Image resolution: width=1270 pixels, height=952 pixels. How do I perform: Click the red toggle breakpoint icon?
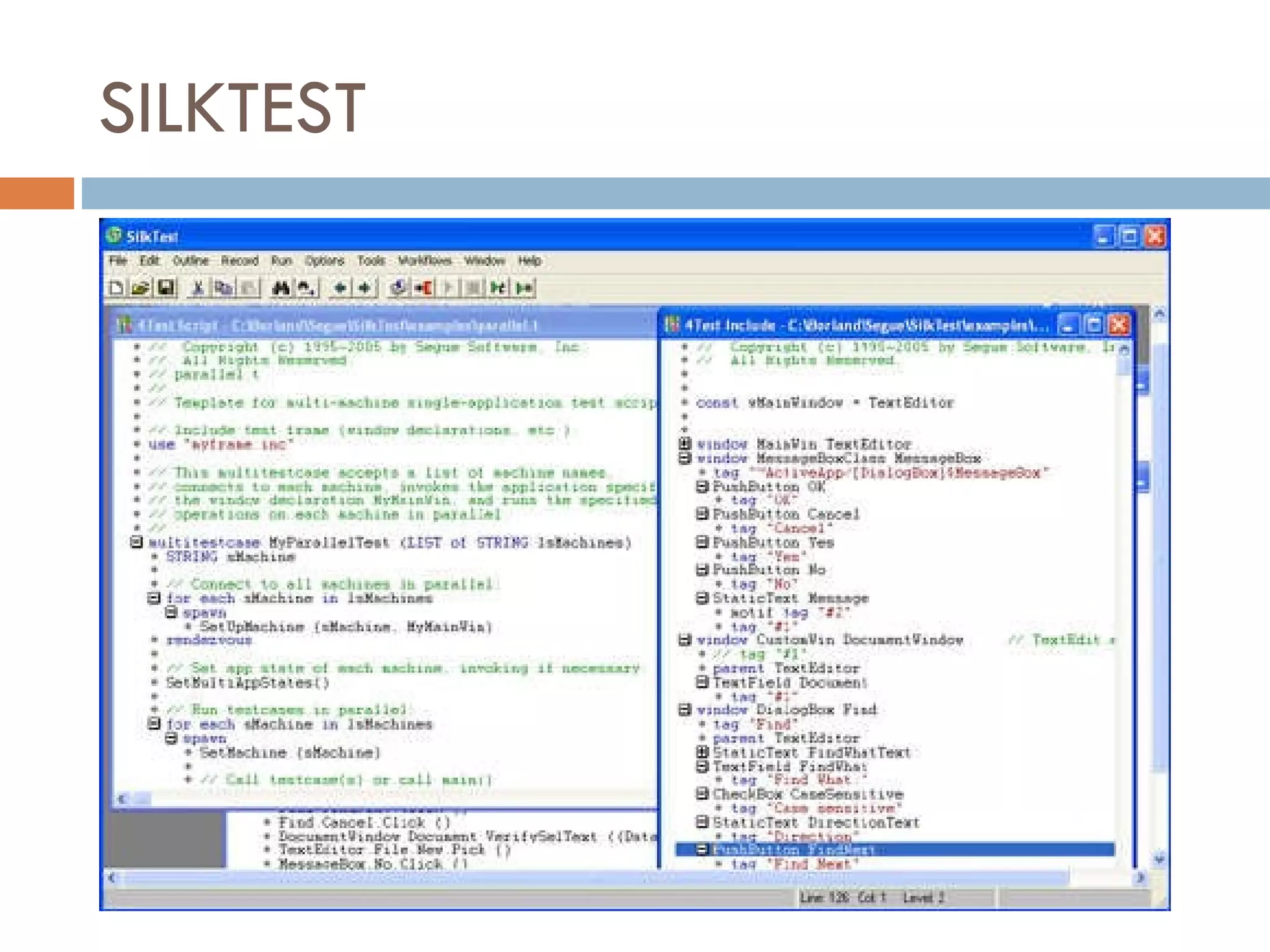pos(424,288)
